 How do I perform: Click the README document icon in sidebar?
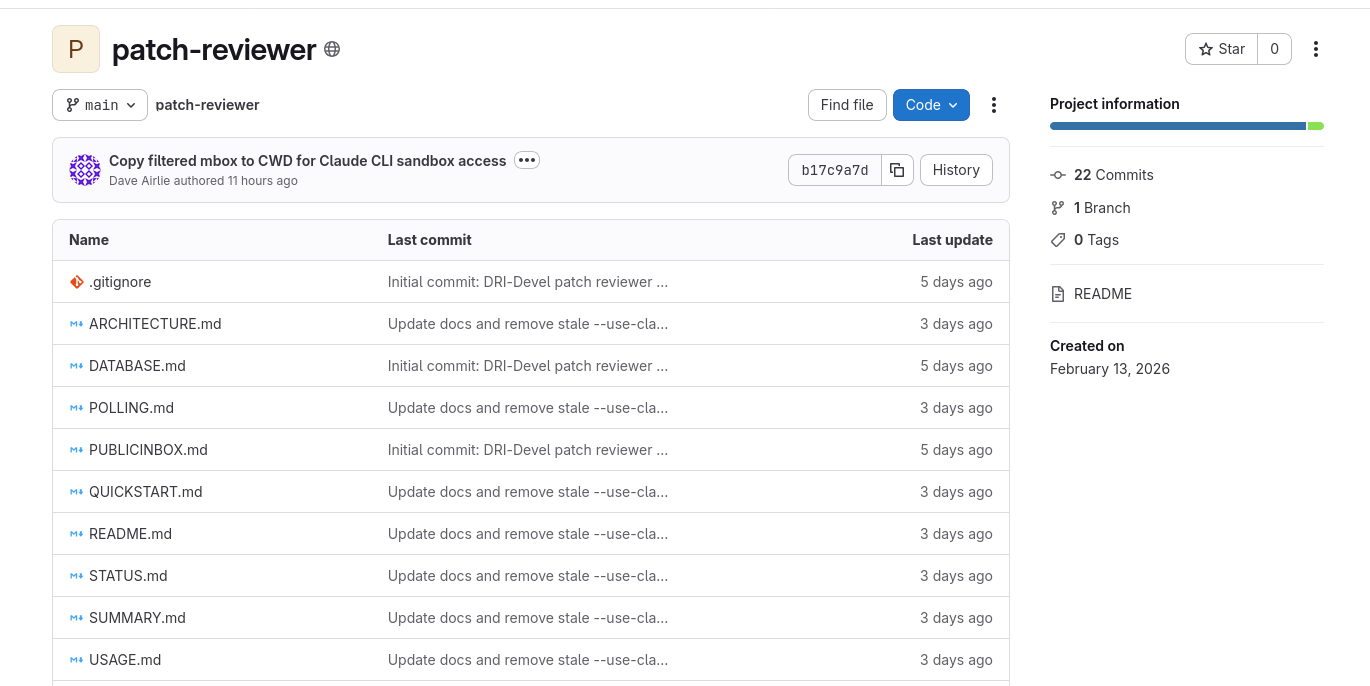pyautogui.click(x=1058, y=294)
